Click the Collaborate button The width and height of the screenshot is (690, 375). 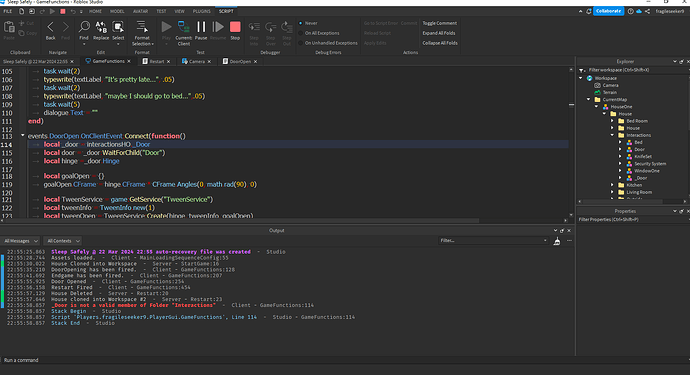click(609, 11)
